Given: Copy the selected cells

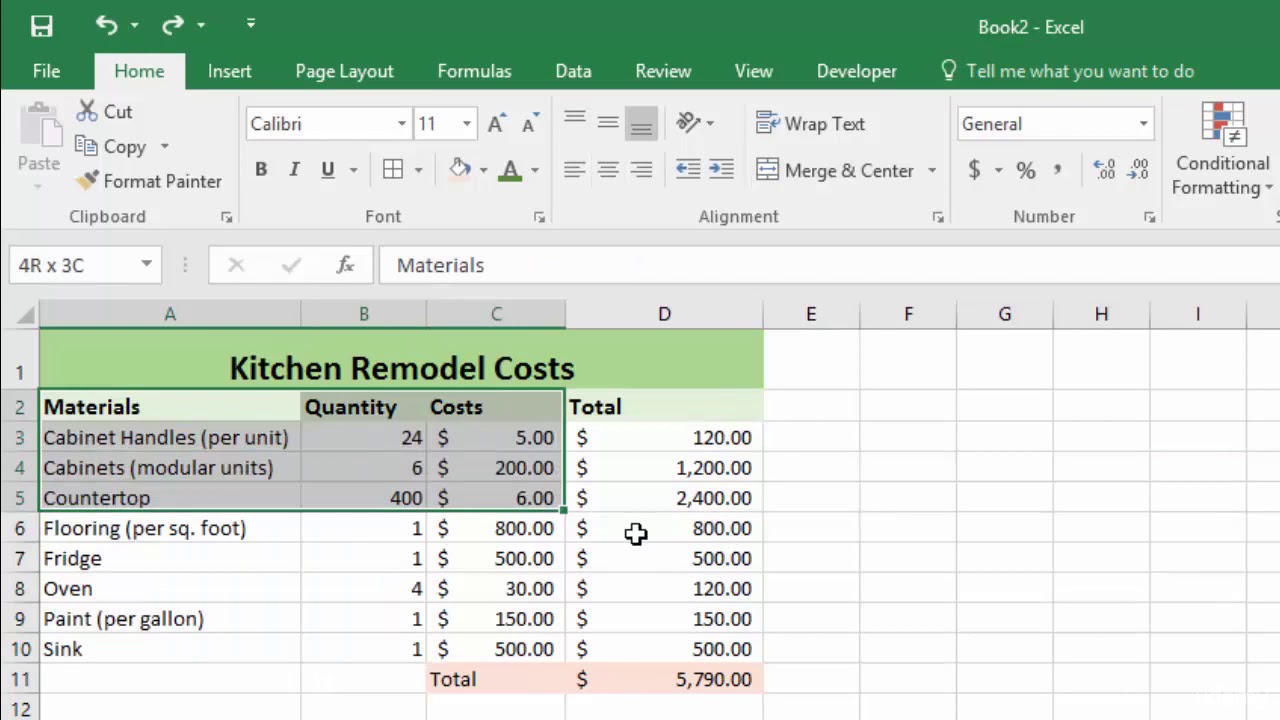Looking at the screenshot, I should pos(112,147).
